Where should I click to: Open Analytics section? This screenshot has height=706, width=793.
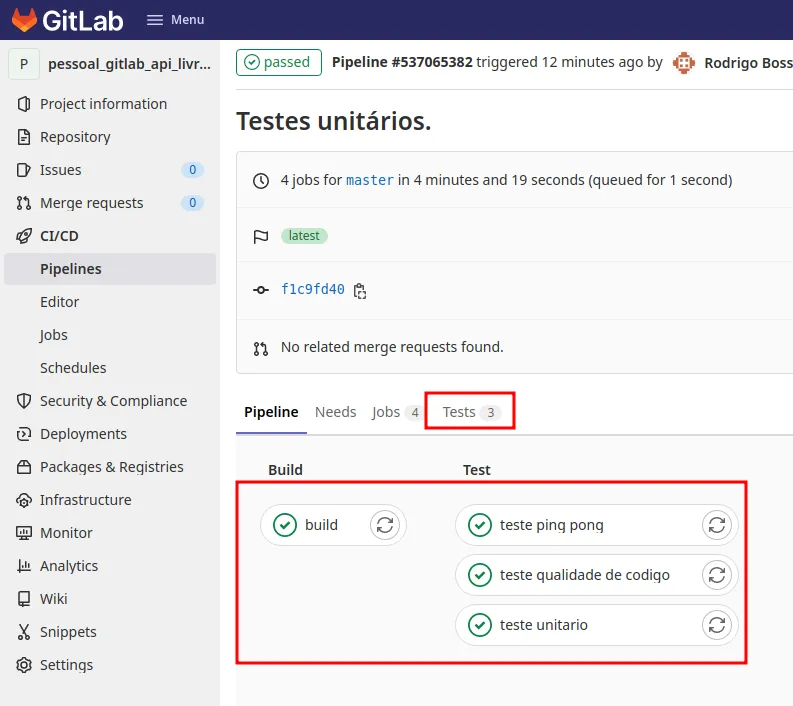69,566
